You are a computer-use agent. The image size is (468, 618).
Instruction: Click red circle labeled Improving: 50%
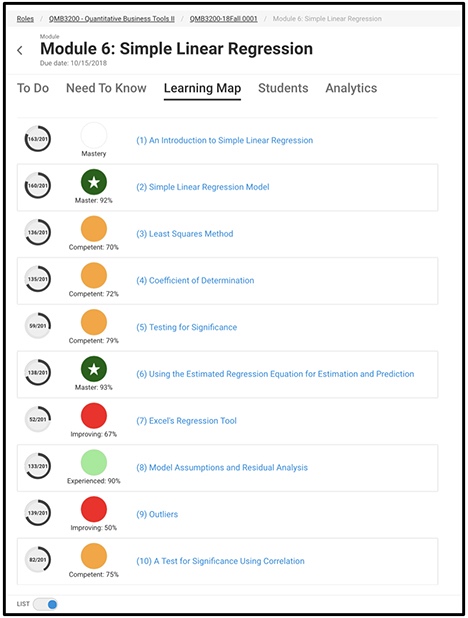coord(94,509)
